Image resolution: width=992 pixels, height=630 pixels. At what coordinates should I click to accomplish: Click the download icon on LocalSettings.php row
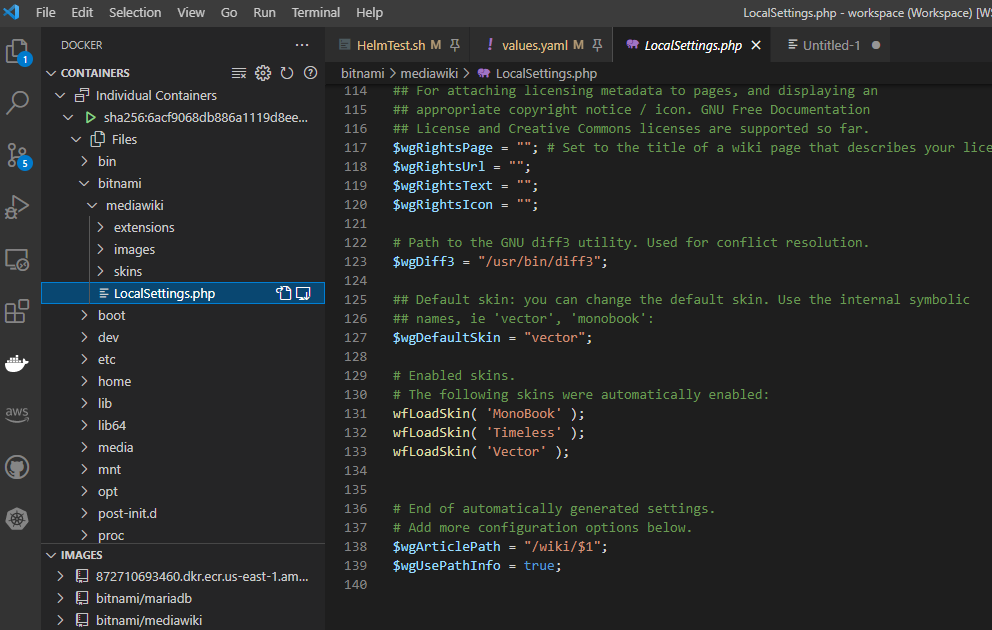tap(304, 293)
